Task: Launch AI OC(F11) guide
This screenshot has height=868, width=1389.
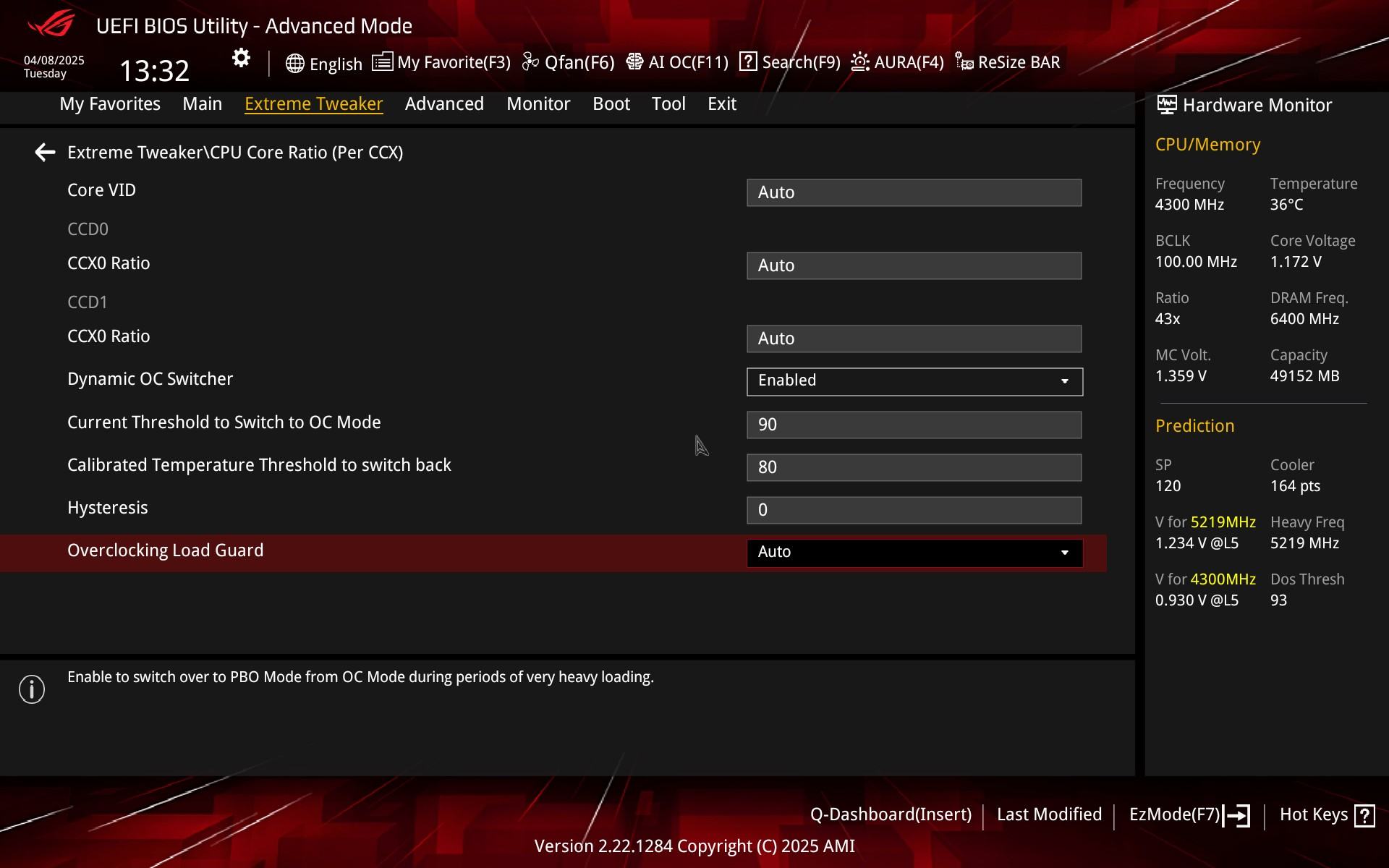Action: click(677, 63)
